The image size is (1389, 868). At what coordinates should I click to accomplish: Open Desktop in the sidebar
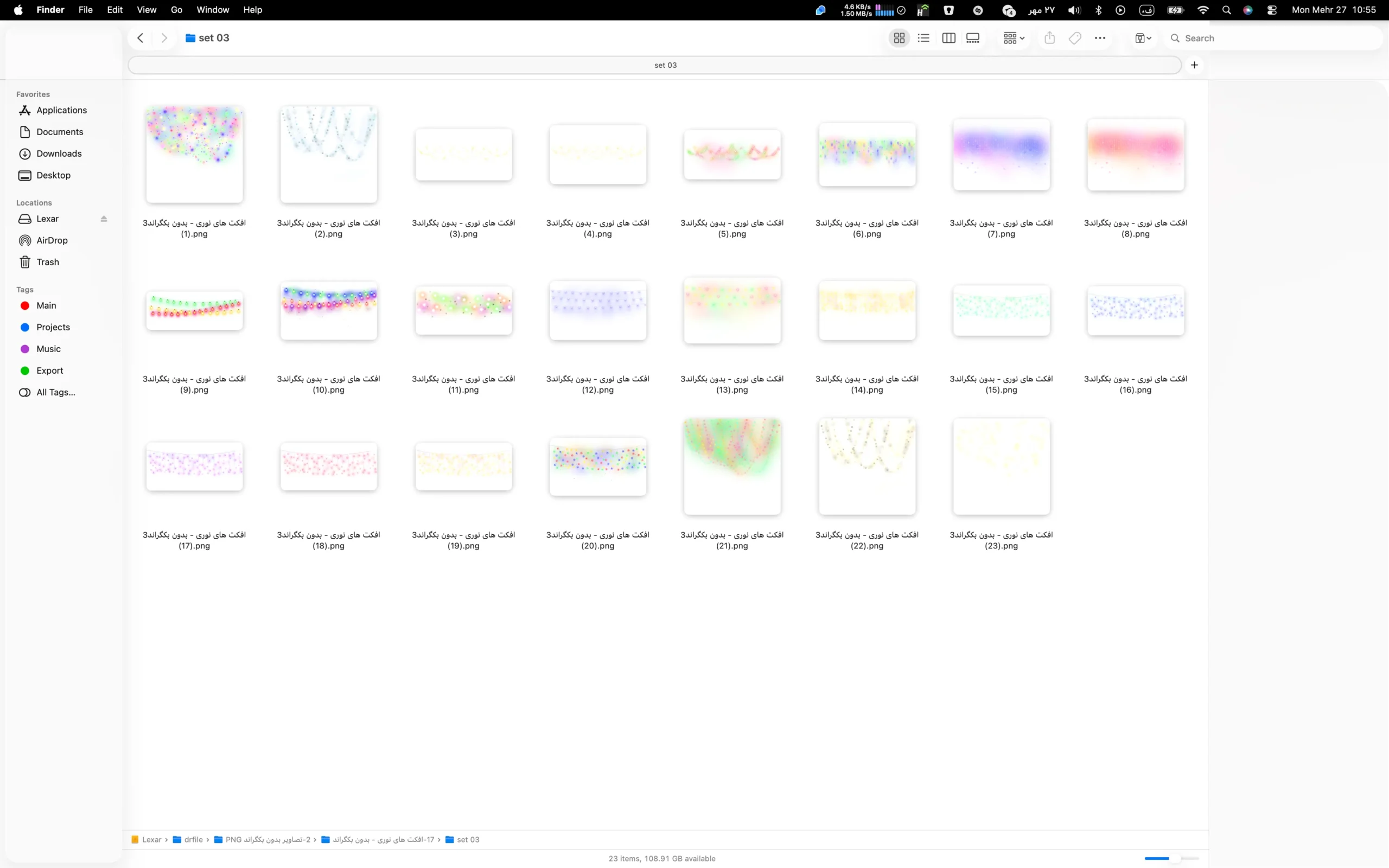coord(53,175)
